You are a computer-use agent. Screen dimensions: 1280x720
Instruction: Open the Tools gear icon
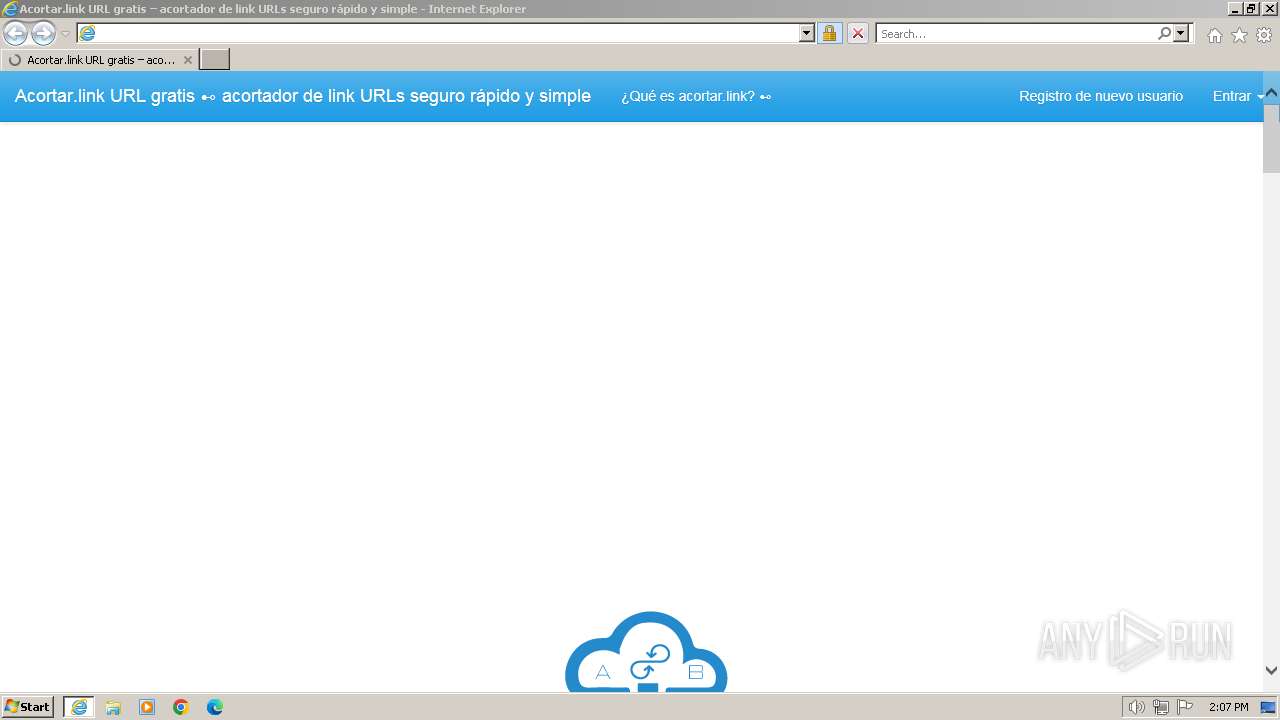pyautogui.click(x=1264, y=35)
